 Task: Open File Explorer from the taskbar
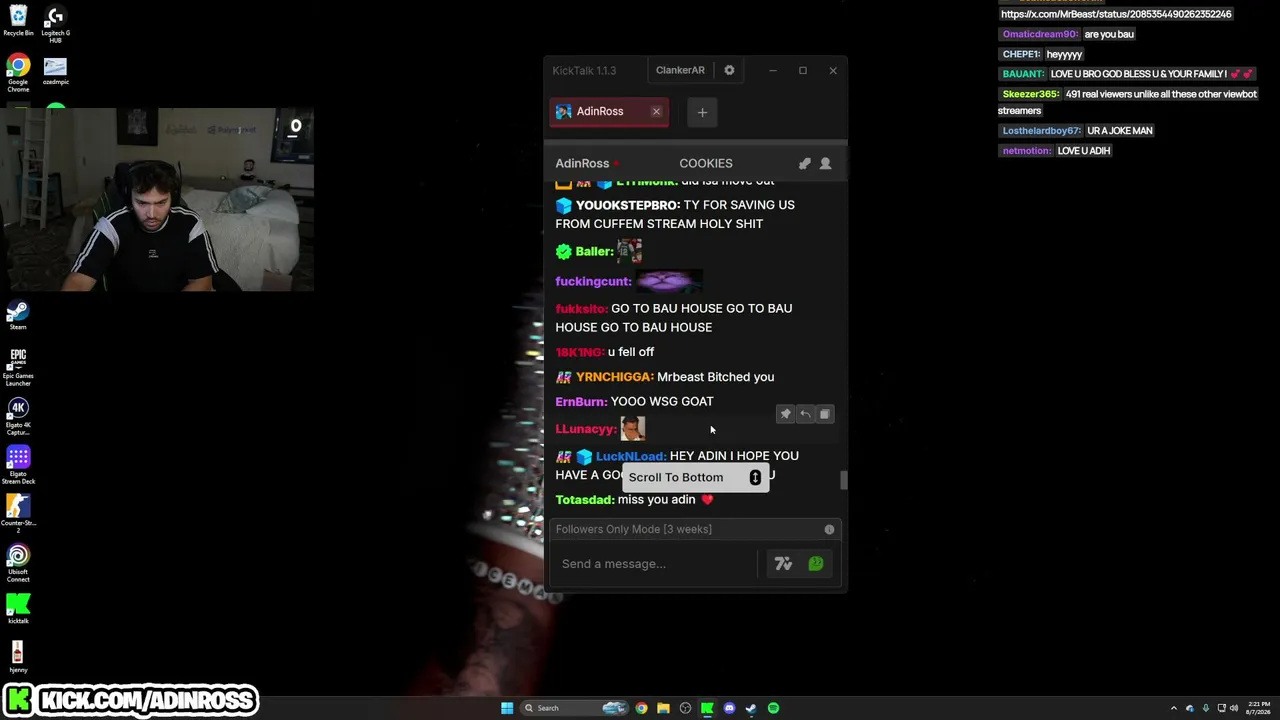tap(663, 708)
